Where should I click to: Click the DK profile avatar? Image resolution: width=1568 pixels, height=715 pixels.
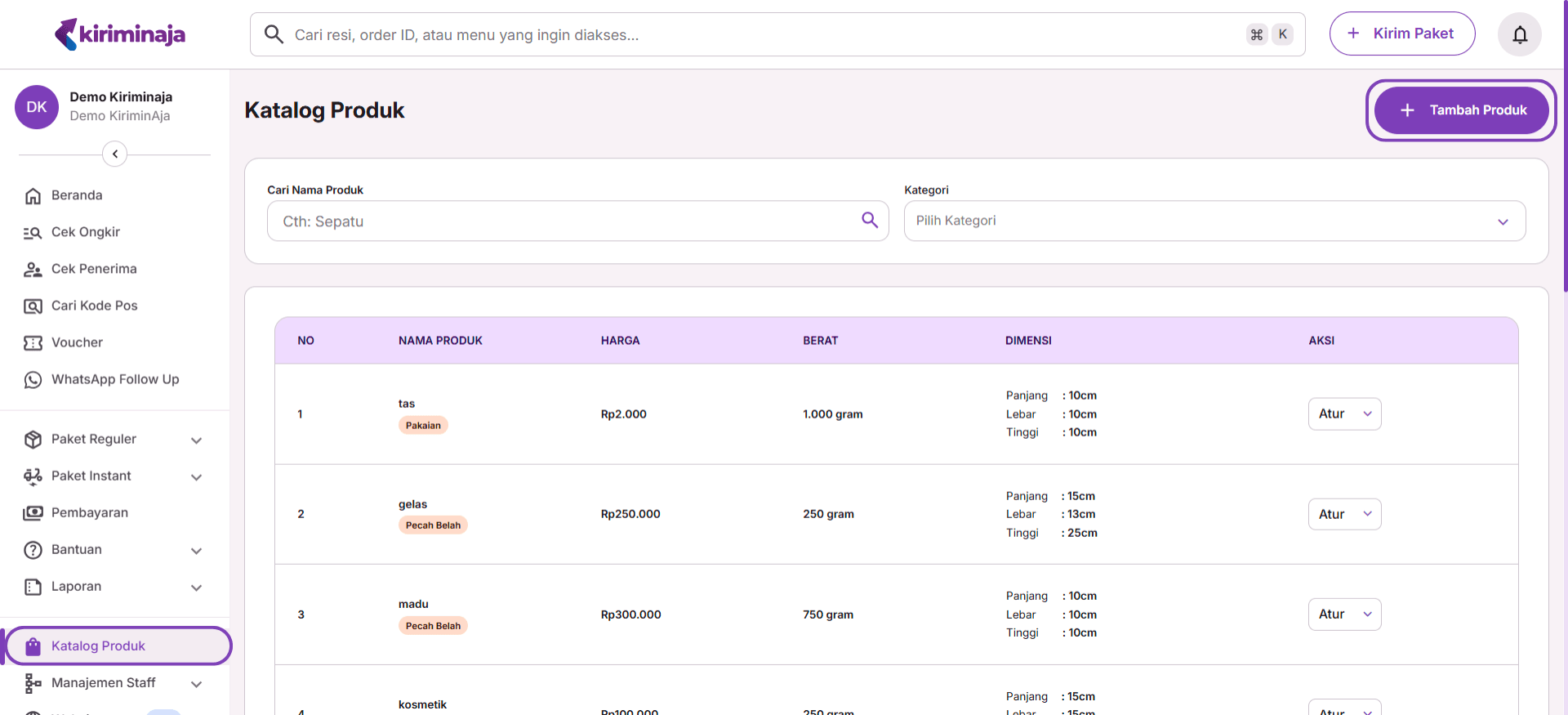click(37, 107)
